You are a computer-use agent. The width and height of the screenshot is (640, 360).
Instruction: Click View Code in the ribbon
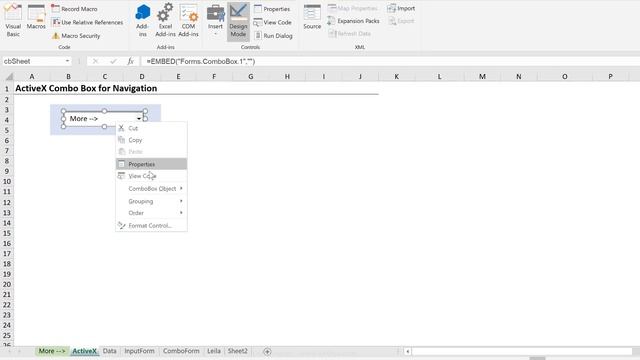pos(272,22)
